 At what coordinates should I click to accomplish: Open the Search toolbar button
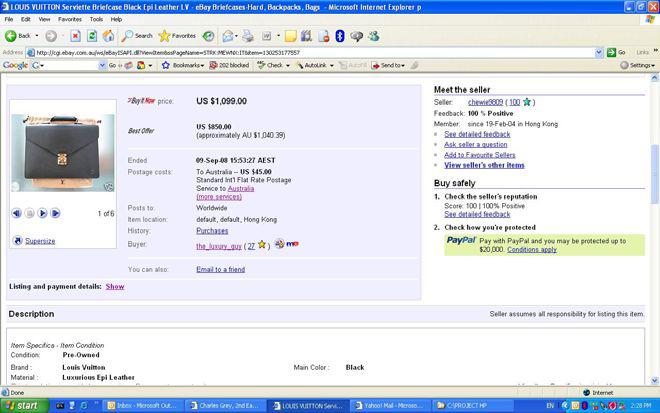click(138, 36)
